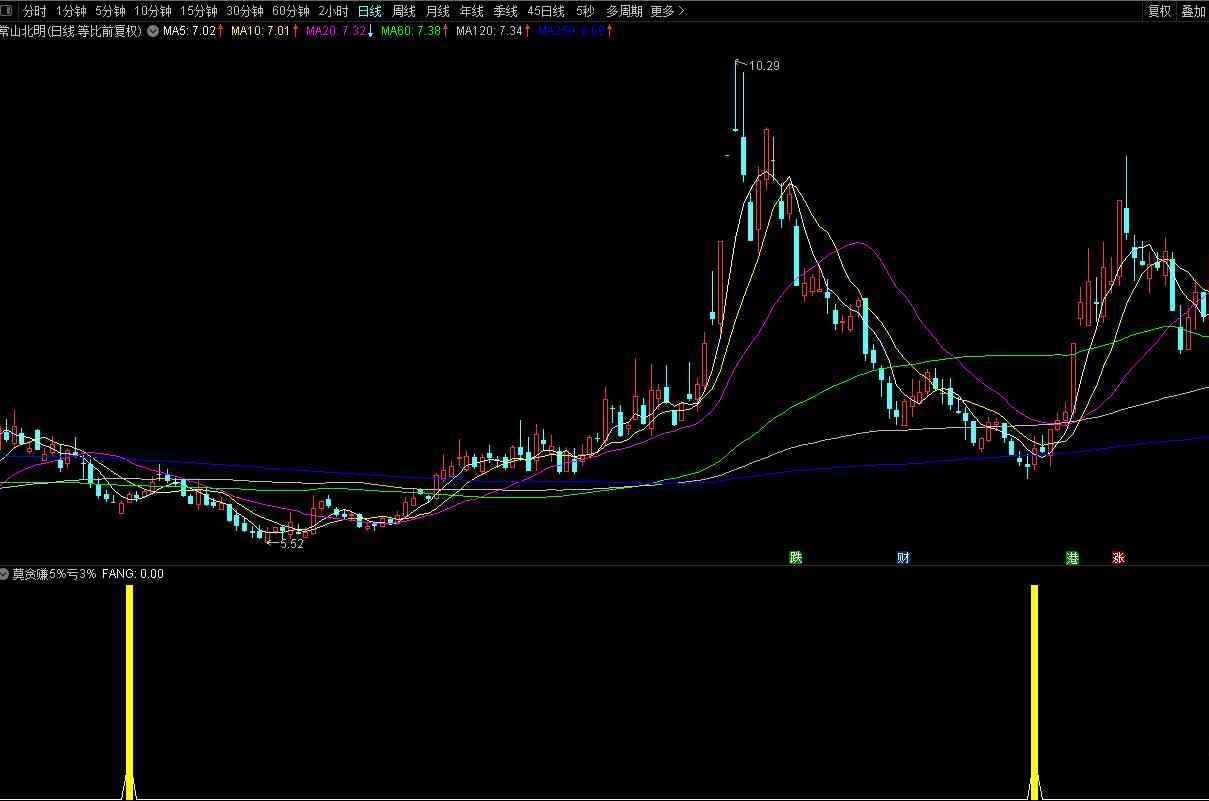
Task: Click the blue MA250 indicator value
Action: coord(571,31)
